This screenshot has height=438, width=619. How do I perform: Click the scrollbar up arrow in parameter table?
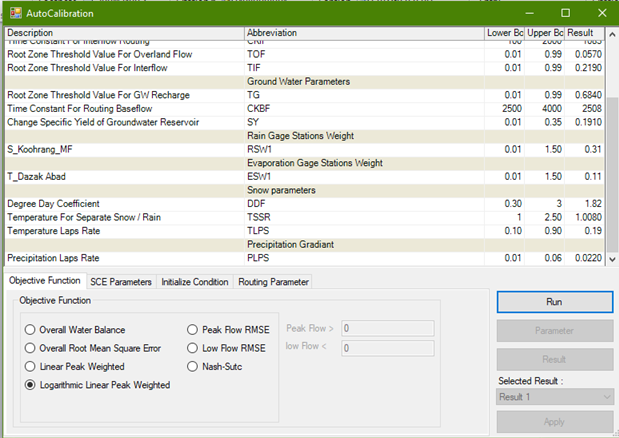click(613, 33)
